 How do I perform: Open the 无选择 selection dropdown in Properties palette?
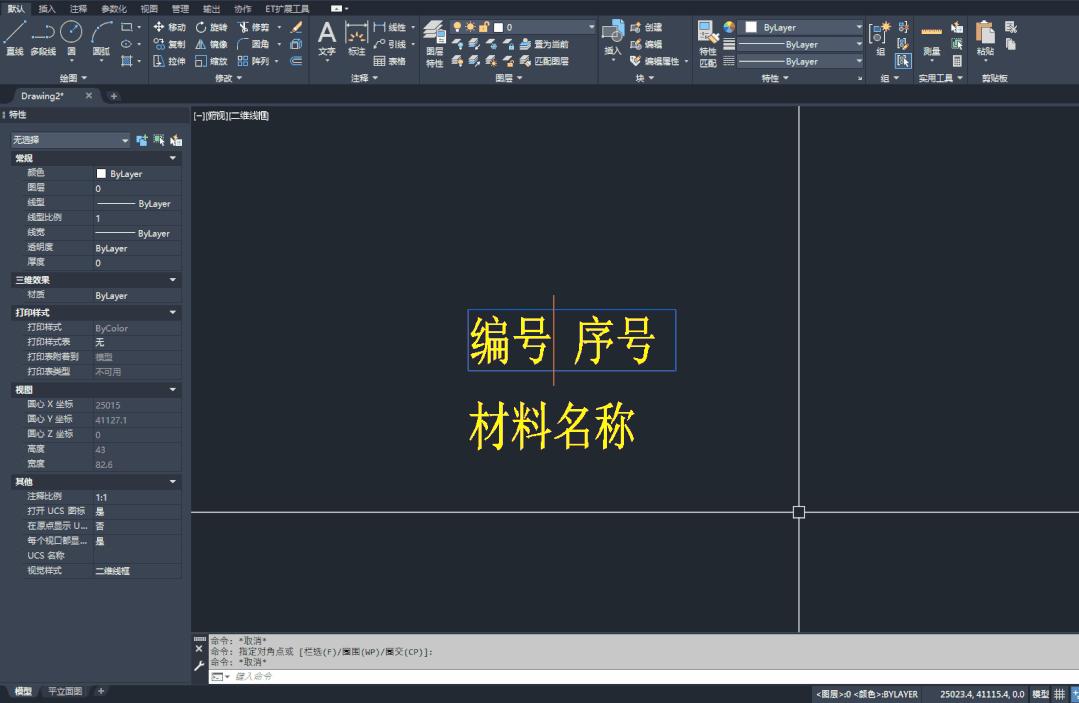tap(70, 140)
